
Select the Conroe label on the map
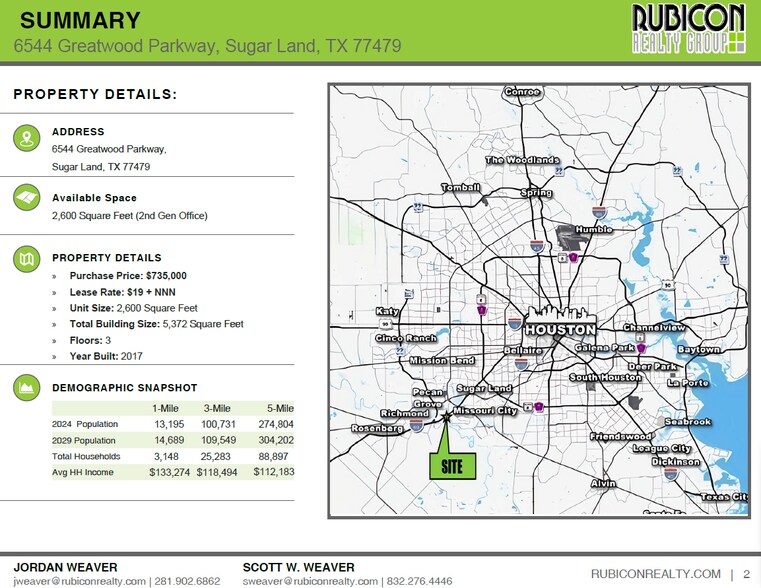coord(522,92)
